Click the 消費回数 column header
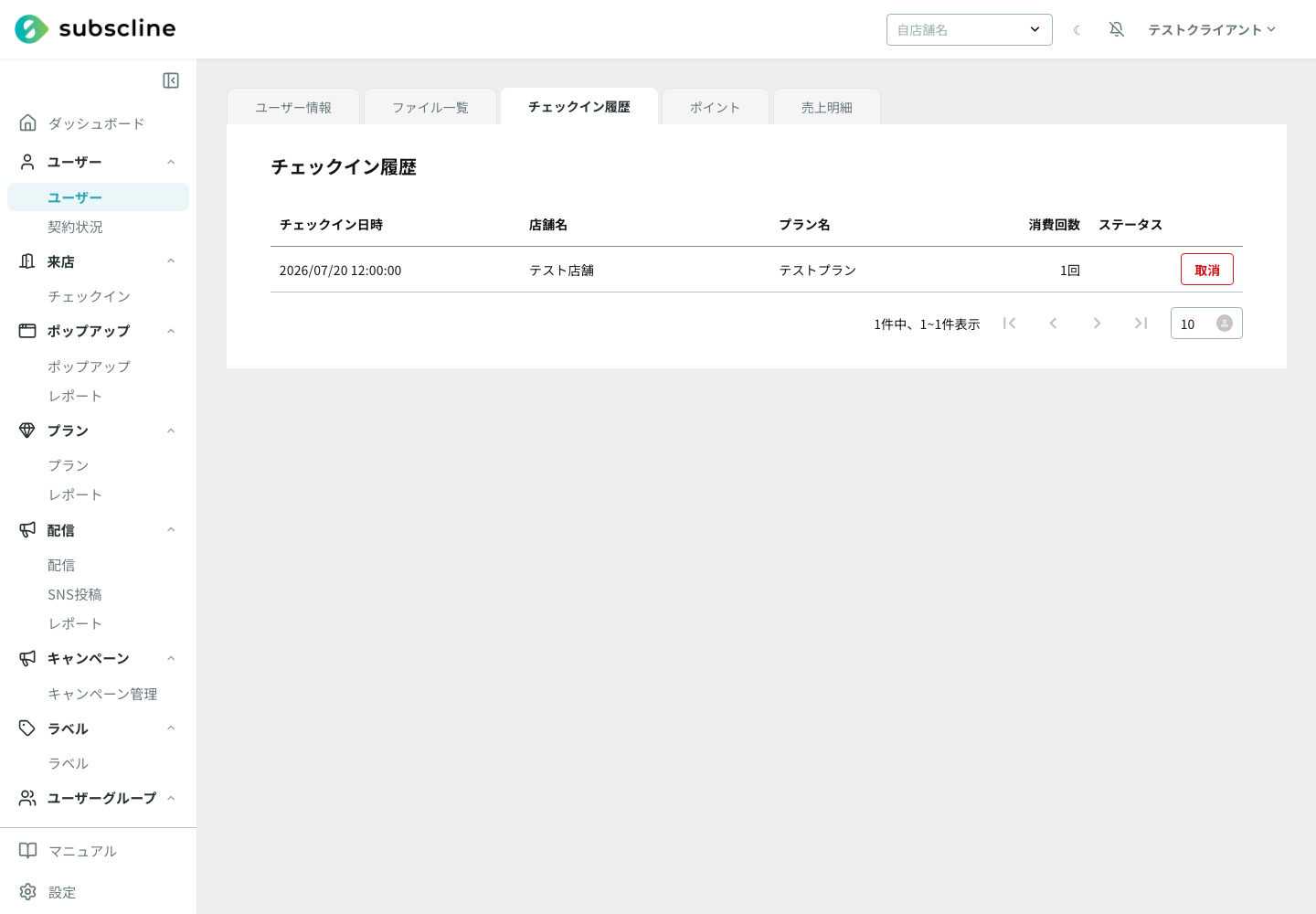Viewport: 1316px width, 914px height. [x=1055, y=225]
